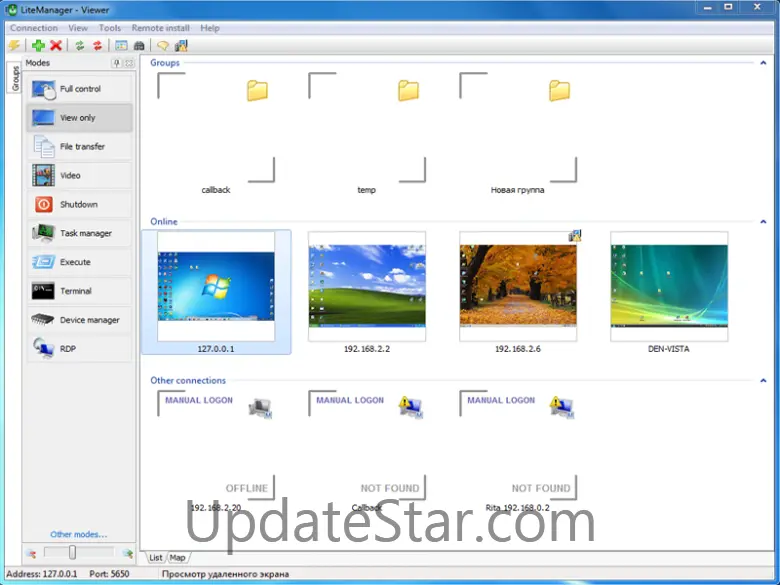The width and height of the screenshot is (780, 585).
Task: Click the green refresh arrows toolbar icon
Action: click(80, 46)
